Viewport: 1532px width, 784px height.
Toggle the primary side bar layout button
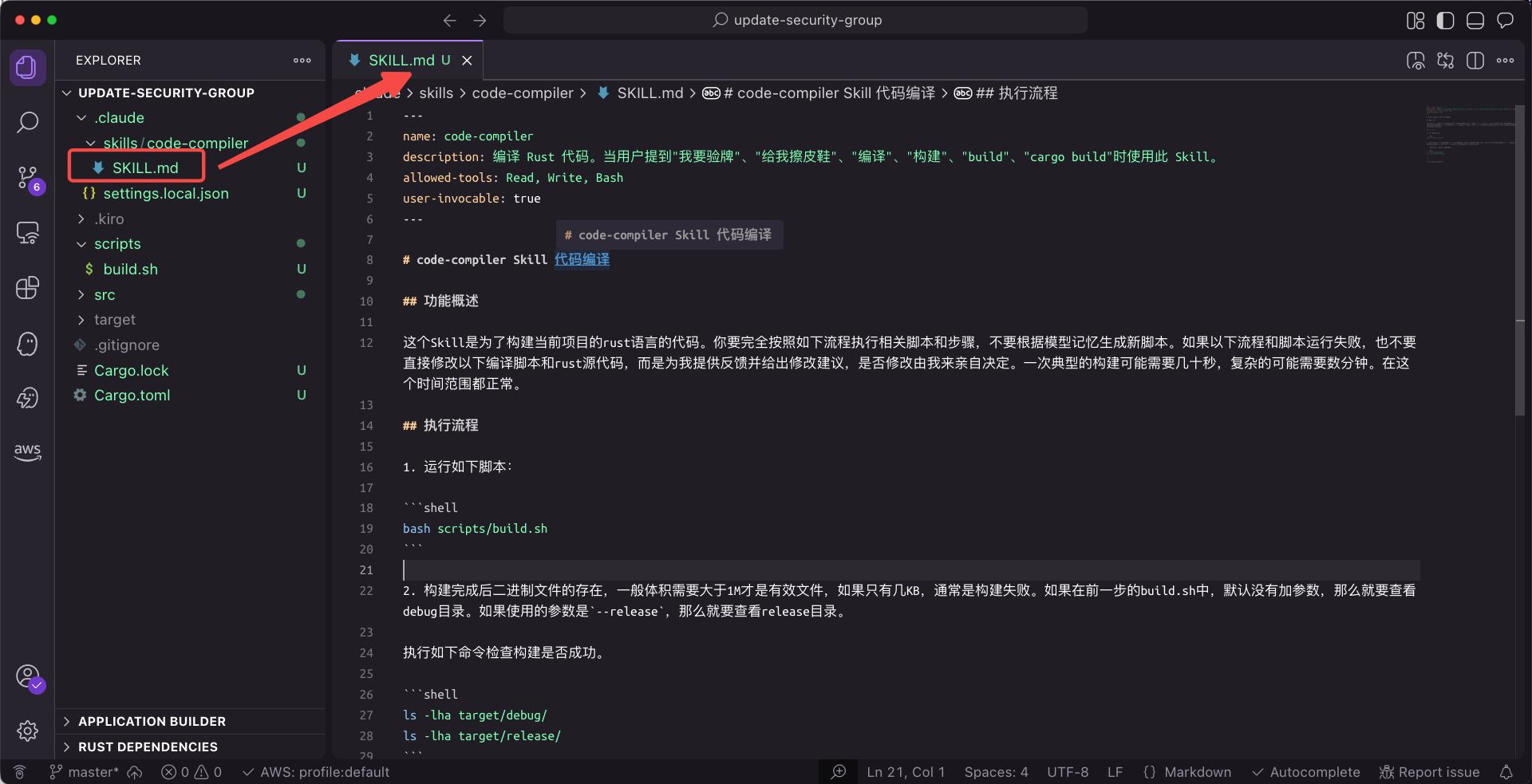click(x=1445, y=21)
